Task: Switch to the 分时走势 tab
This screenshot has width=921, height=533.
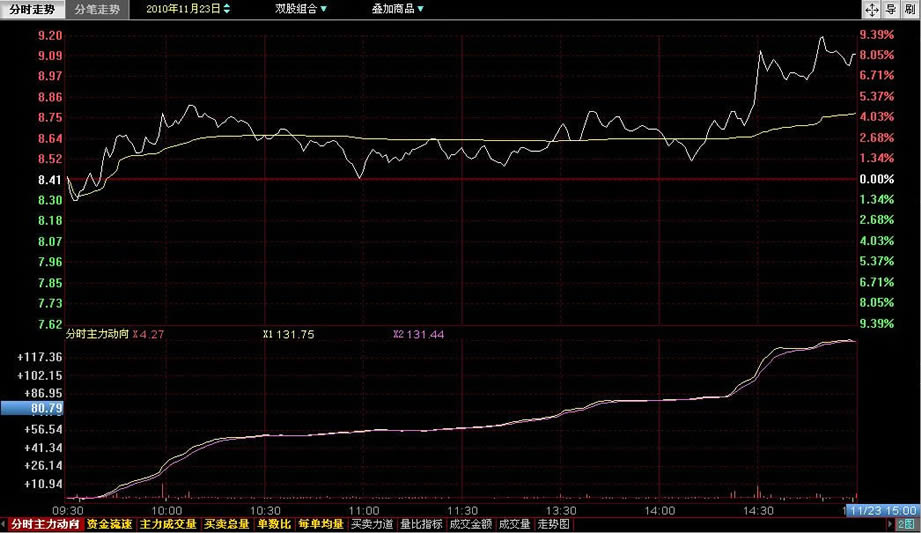Action: [33, 9]
